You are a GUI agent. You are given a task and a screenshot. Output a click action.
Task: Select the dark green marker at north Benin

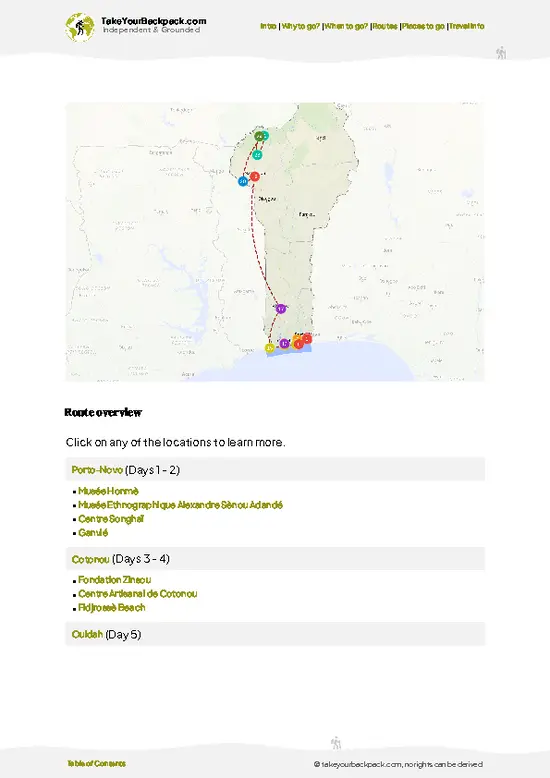click(259, 136)
